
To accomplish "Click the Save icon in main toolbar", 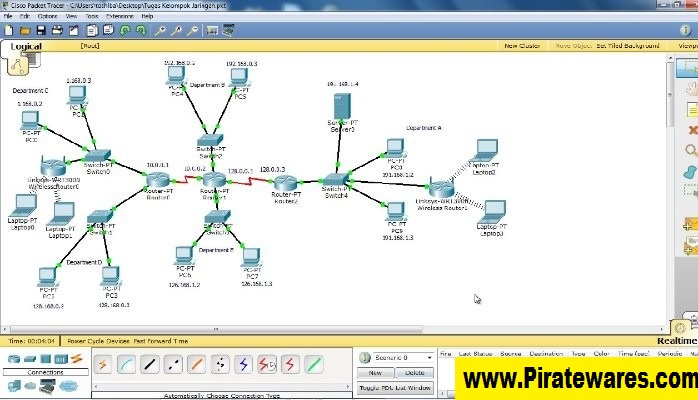I will [x=40, y=30].
